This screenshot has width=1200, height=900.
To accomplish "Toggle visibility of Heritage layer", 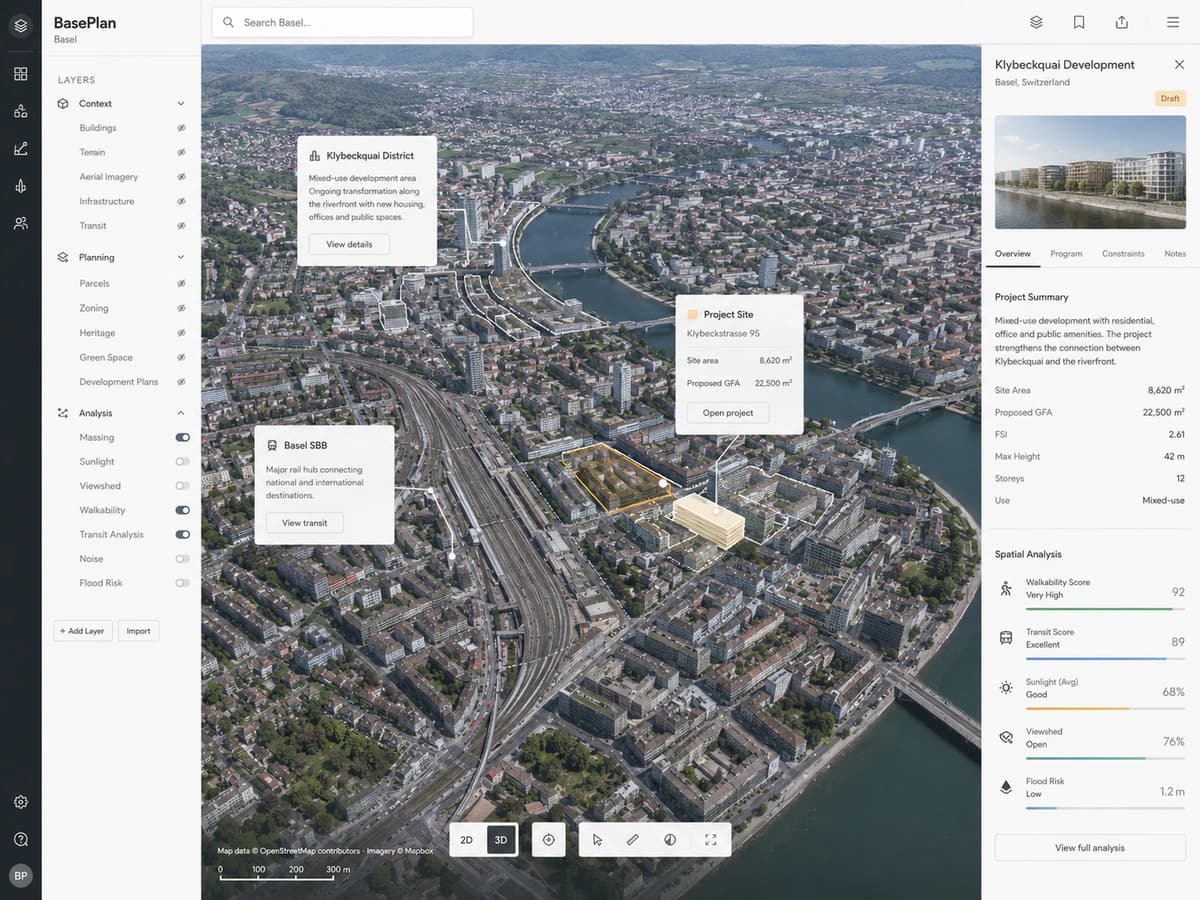I will pos(182,333).
